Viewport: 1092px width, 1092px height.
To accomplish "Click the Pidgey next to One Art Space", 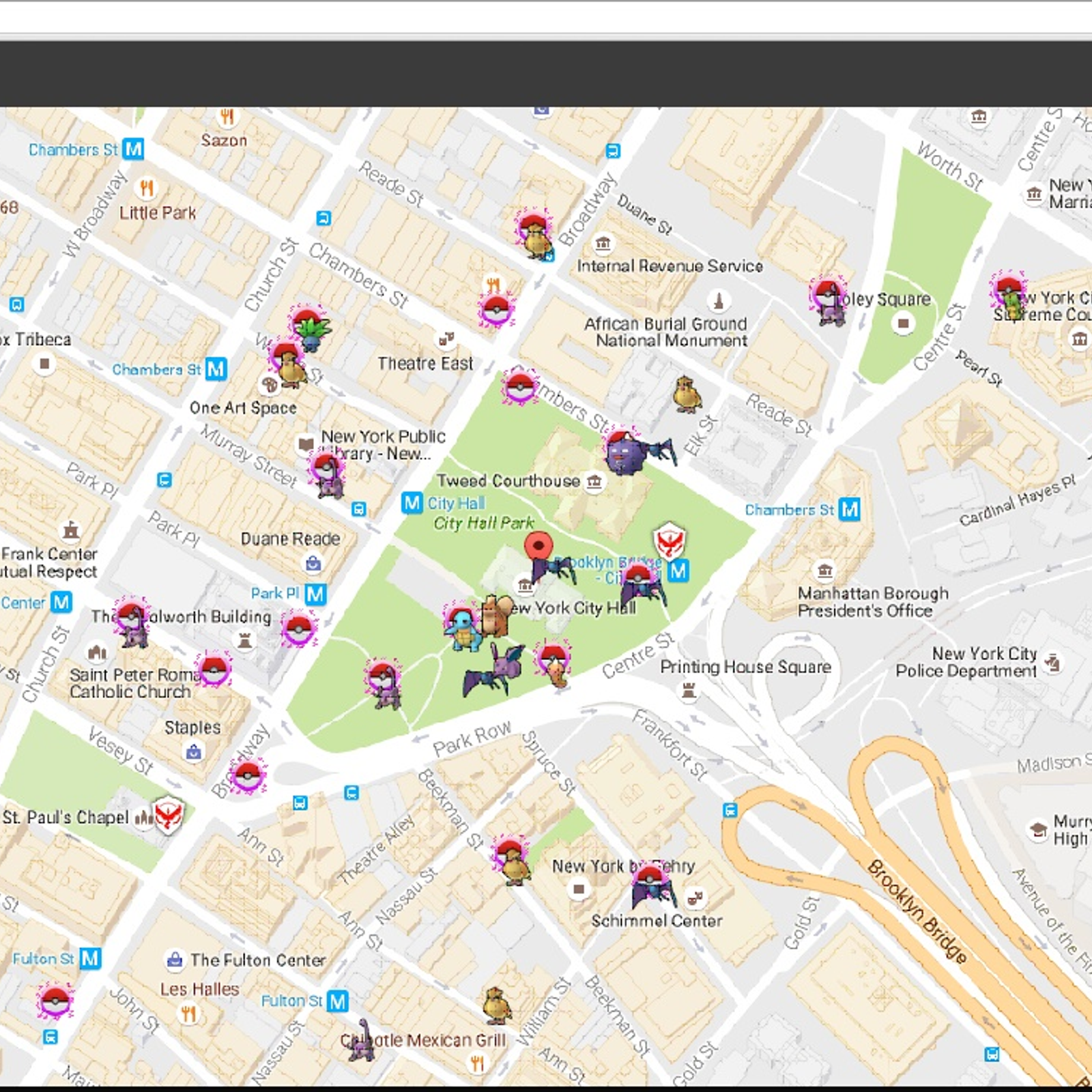I will tap(292, 371).
